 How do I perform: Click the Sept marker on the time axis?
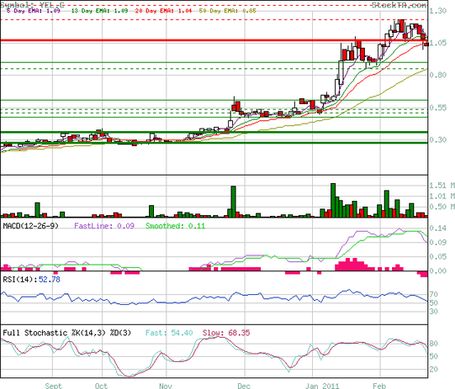pyautogui.click(x=53, y=386)
